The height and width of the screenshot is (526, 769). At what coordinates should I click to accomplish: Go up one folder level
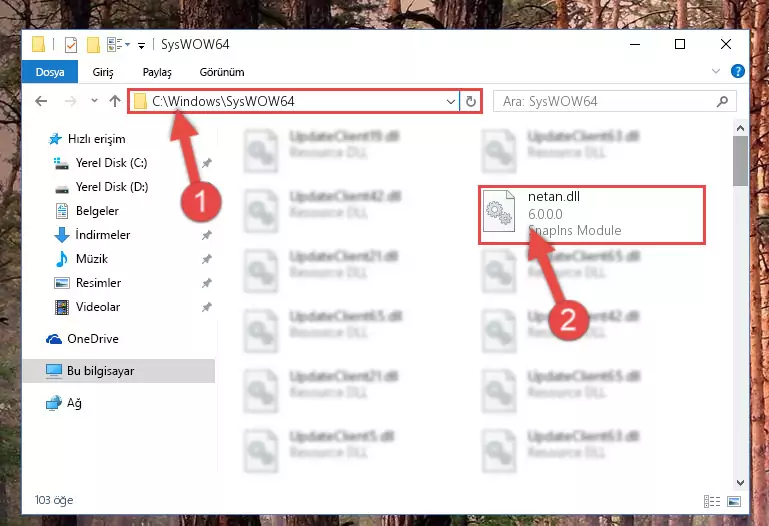tap(115, 101)
